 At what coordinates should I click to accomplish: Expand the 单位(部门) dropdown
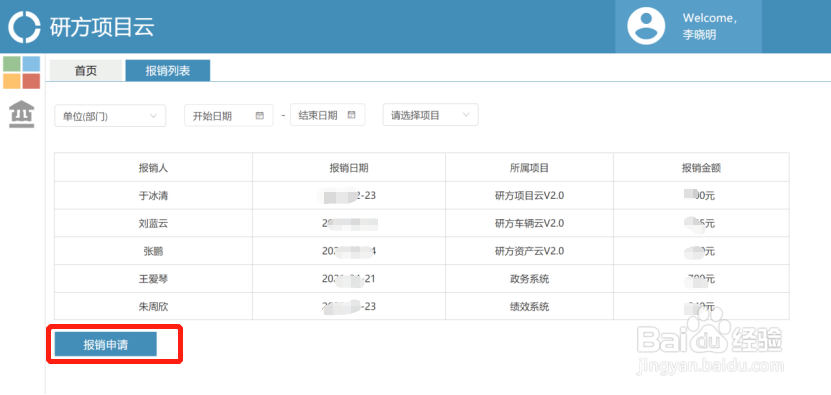pyautogui.click(x=110, y=116)
